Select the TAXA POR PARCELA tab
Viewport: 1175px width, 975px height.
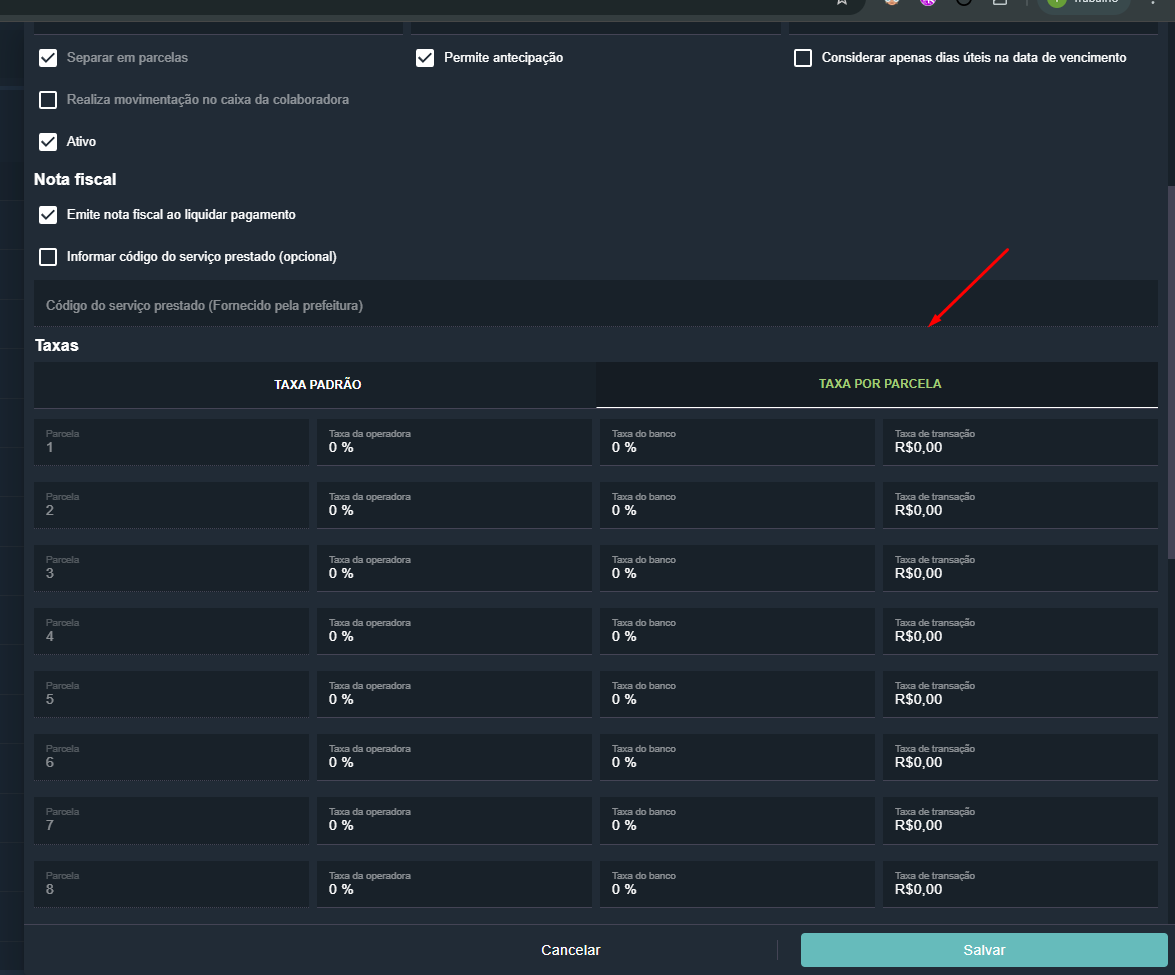pos(877,384)
